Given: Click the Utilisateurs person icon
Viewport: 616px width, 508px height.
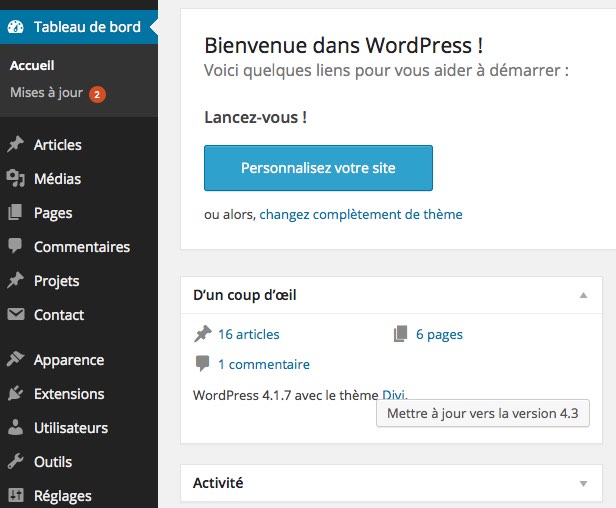Looking at the screenshot, I should 15,427.
